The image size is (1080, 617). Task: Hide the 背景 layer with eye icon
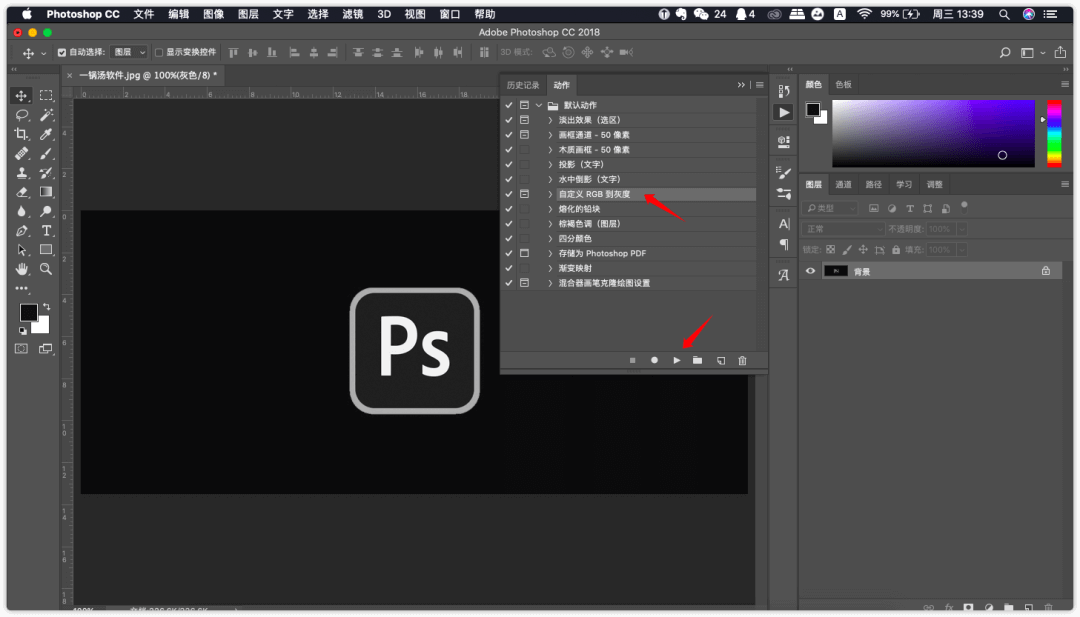(811, 271)
